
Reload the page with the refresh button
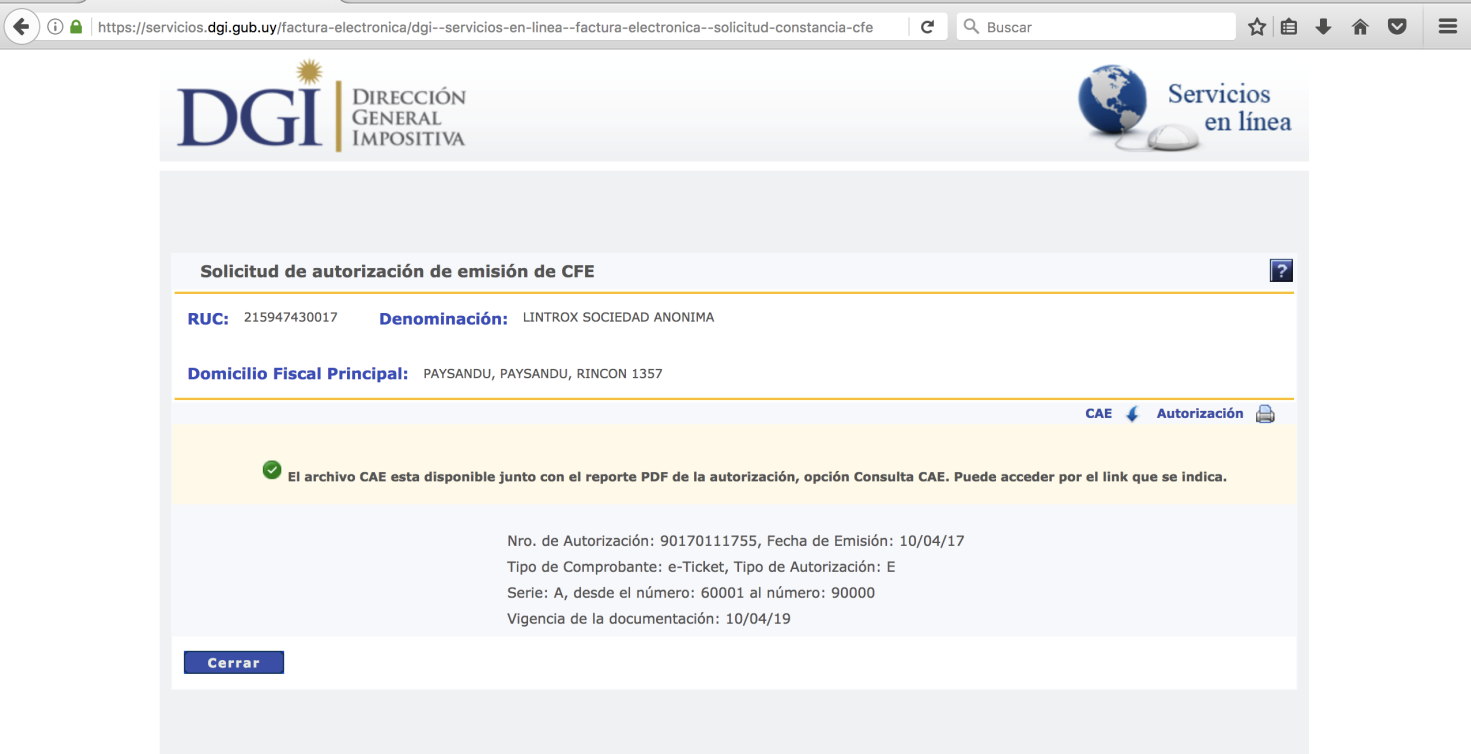pos(927,27)
